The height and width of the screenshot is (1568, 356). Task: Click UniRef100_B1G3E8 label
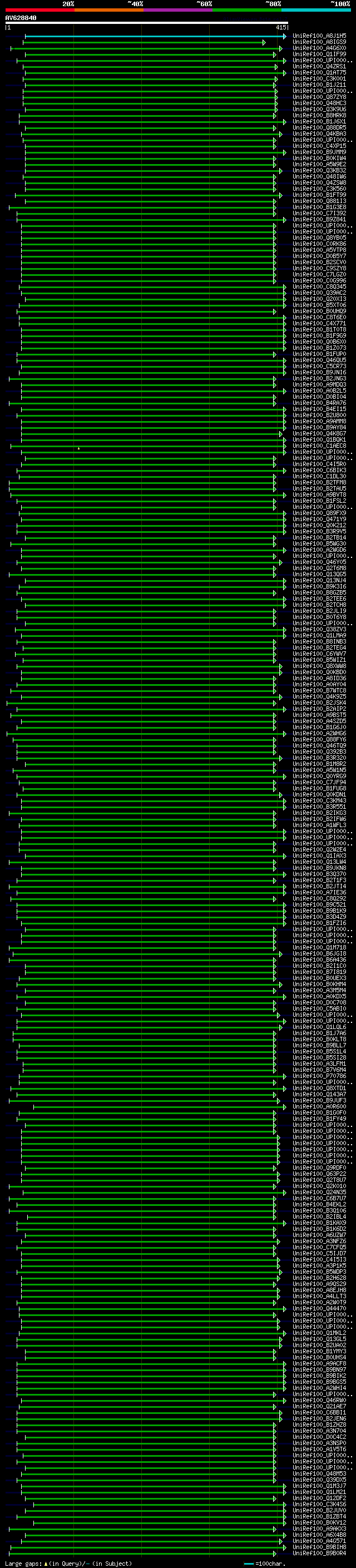coord(319,207)
